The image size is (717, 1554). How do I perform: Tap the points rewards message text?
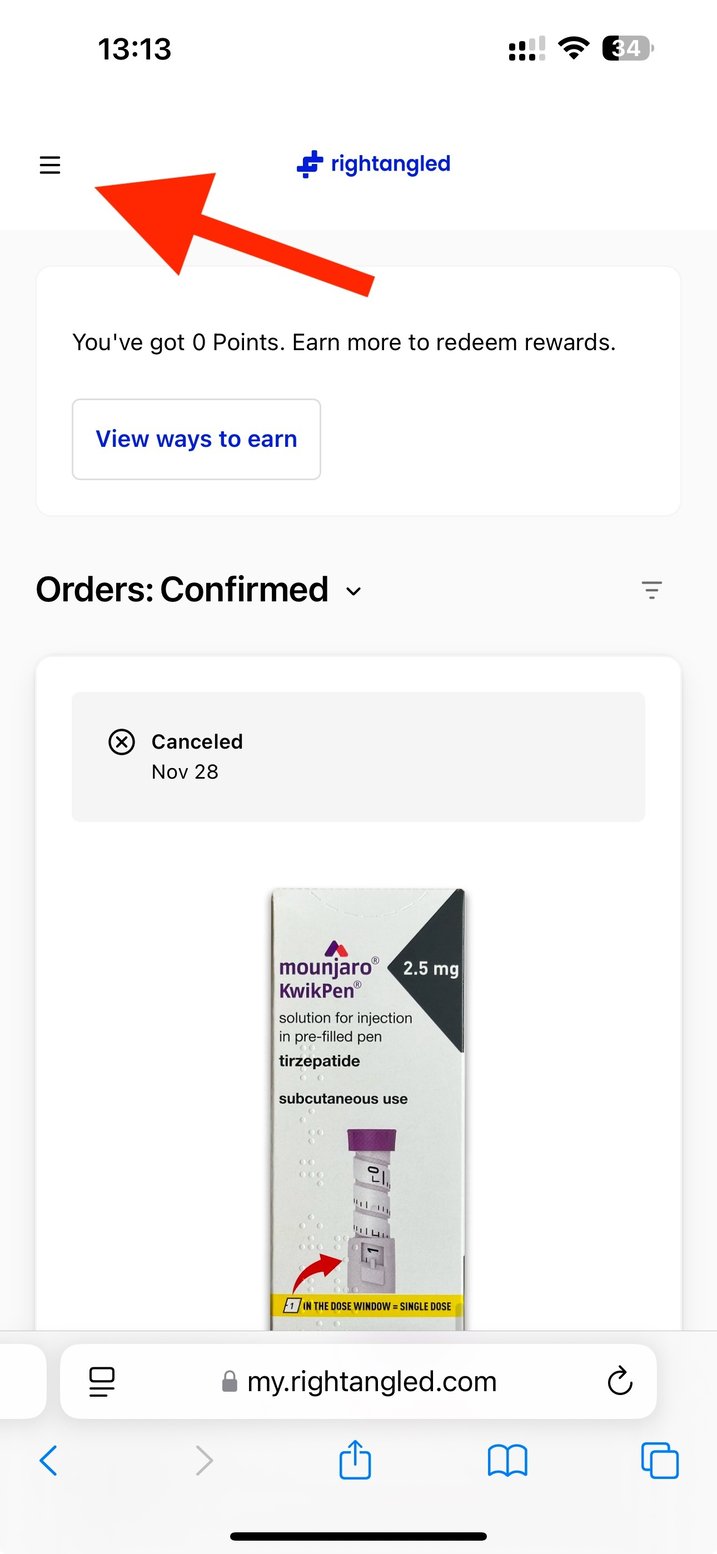(344, 342)
